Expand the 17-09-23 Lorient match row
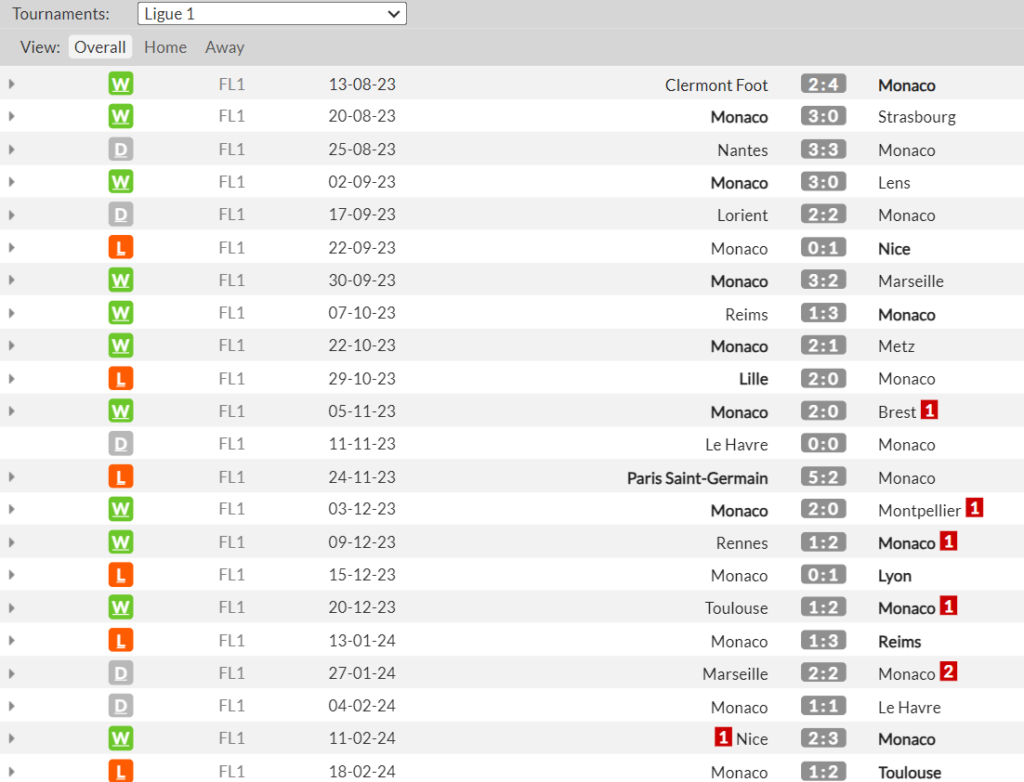1024x782 pixels. (x=12, y=215)
